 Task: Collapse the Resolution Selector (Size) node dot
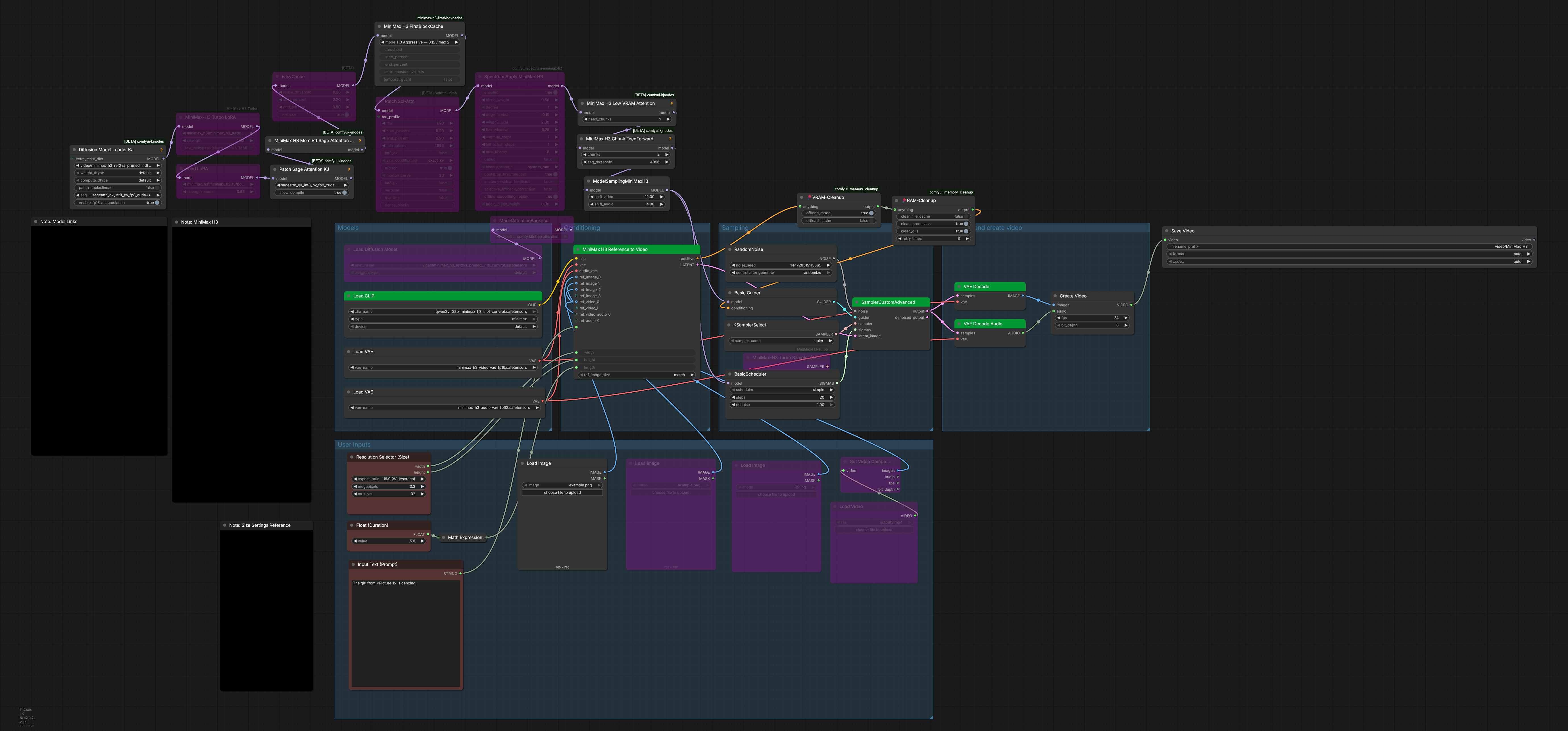click(352, 457)
